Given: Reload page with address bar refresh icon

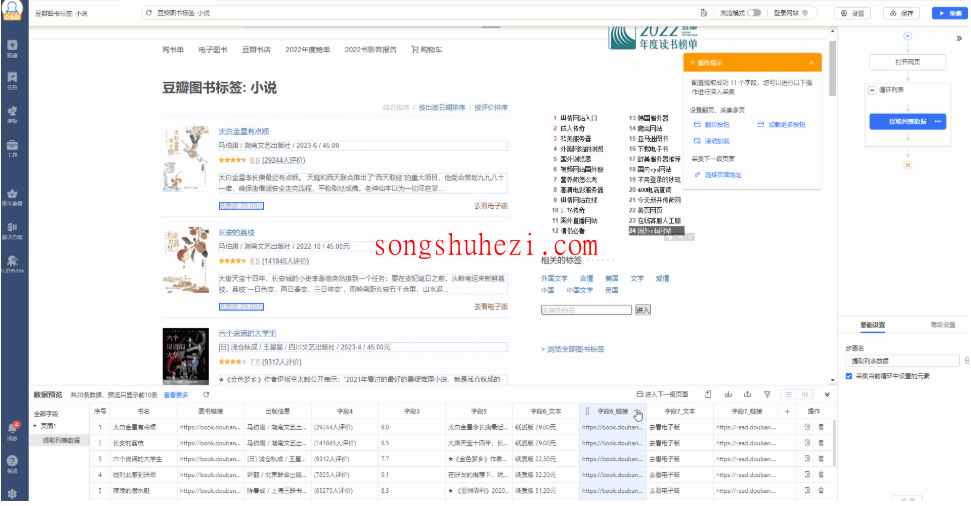Looking at the screenshot, I should click(x=149, y=13).
